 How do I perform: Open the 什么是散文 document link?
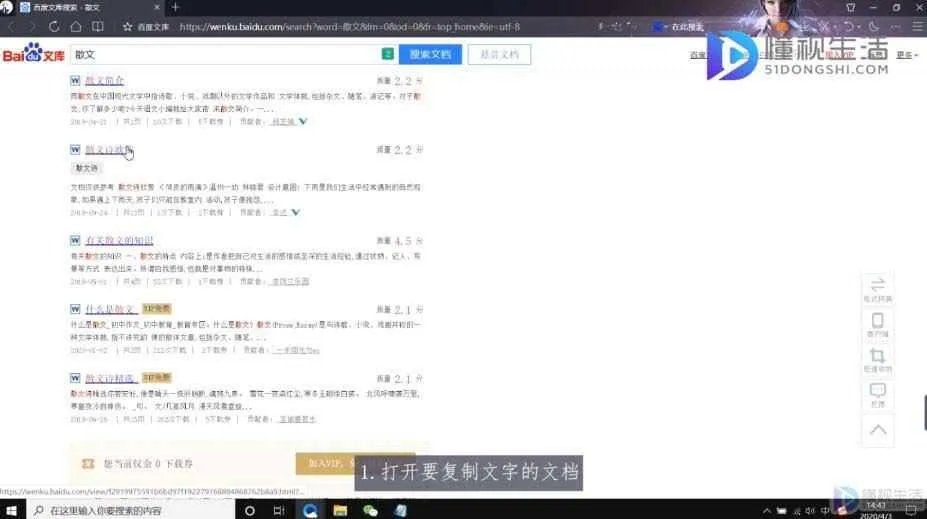click(111, 309)
